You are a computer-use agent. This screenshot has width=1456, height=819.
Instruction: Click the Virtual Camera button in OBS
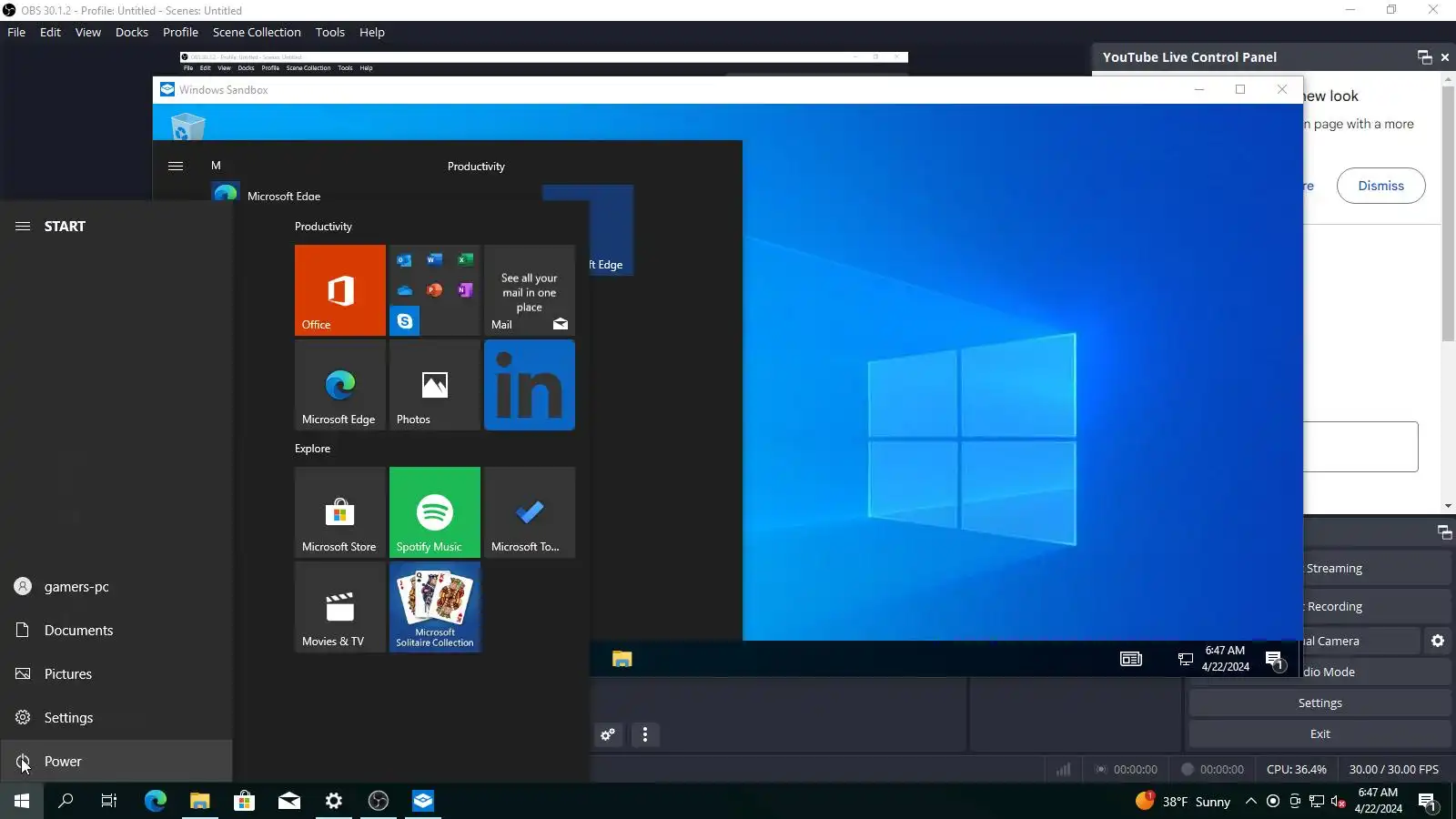[1361, 641]
